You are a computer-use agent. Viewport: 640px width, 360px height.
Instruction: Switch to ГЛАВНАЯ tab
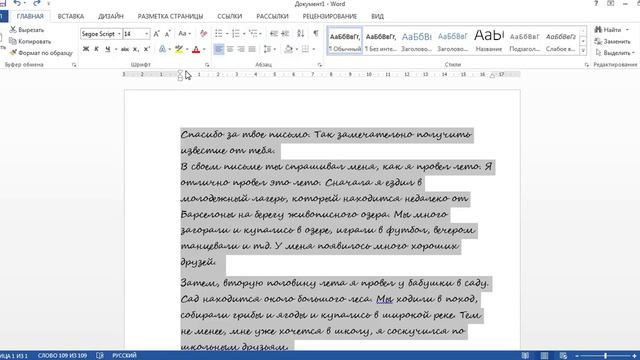pos(30,16)
